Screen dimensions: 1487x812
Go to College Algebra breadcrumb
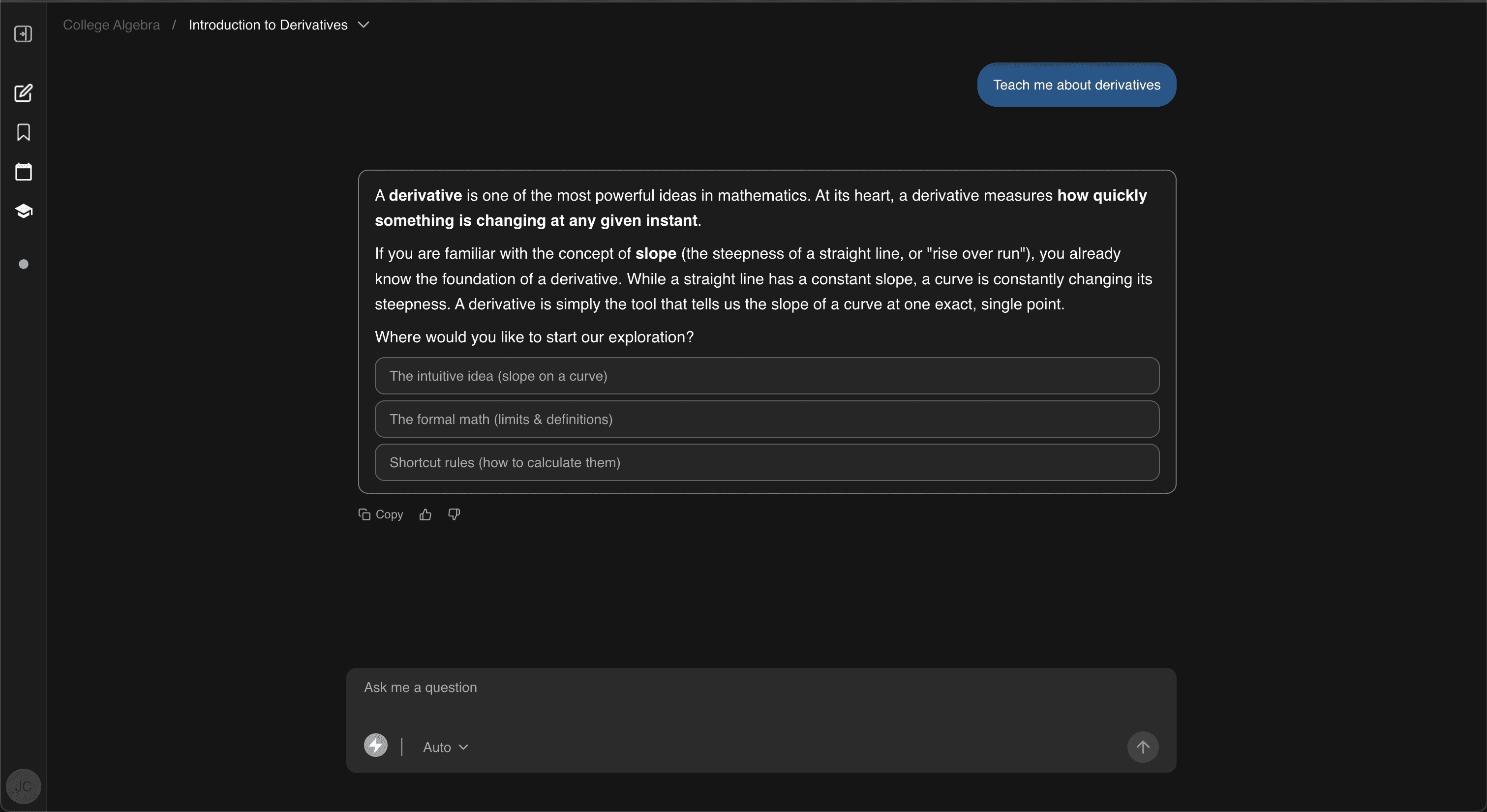pos(111,25)
